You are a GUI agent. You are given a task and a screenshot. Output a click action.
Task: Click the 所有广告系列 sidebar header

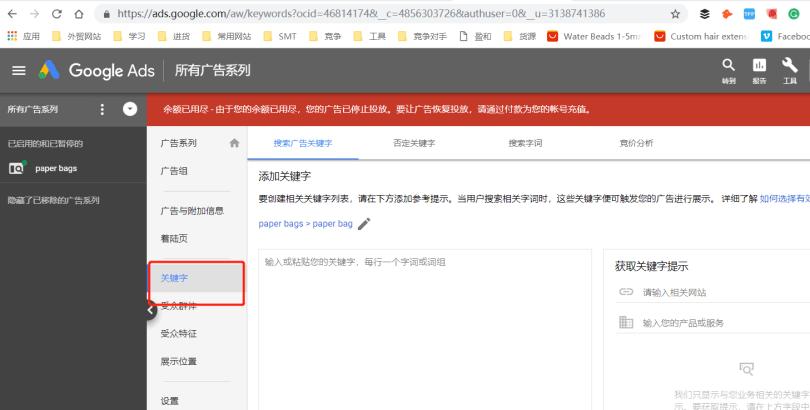(33, 109)
